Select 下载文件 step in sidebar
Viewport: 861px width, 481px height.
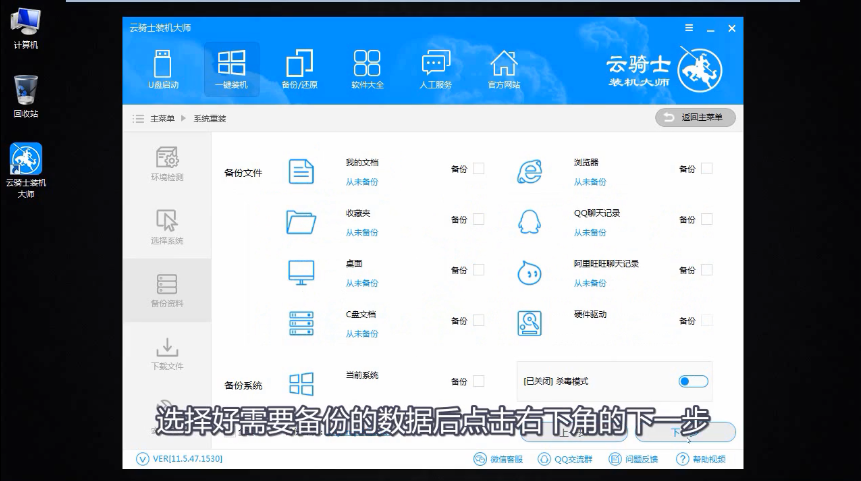[x=167, y=354]
